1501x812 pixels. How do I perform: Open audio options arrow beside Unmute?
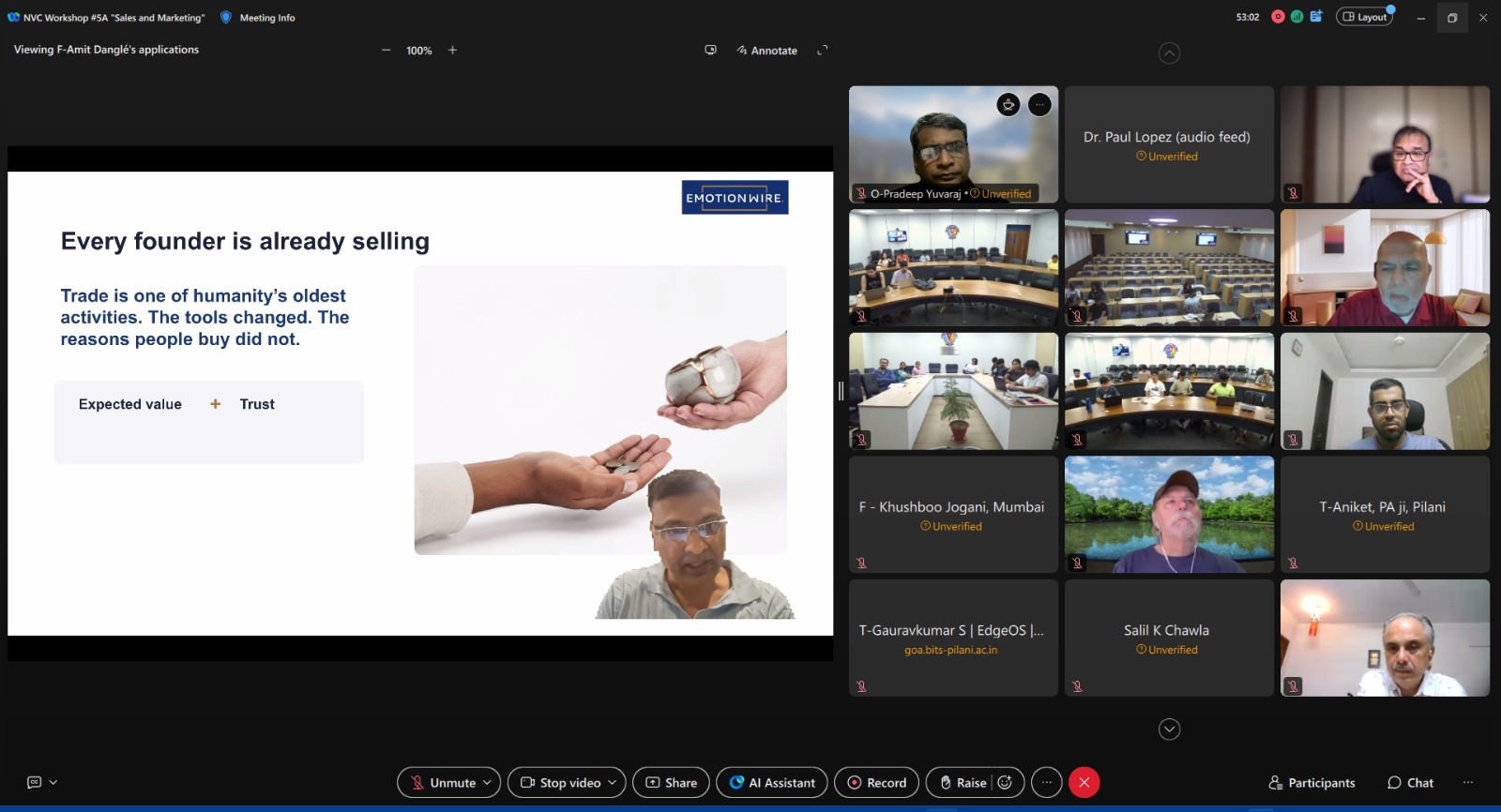pos(488,783)
